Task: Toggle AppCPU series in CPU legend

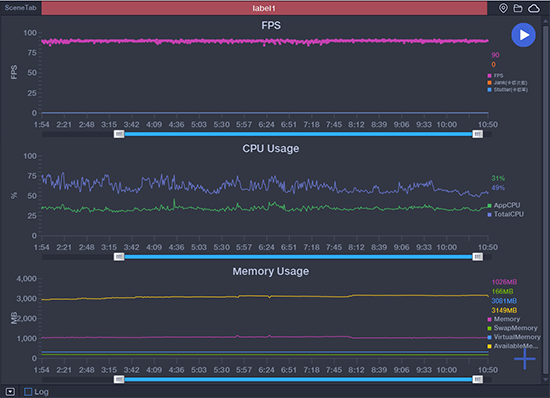Action: pos(504,205)
